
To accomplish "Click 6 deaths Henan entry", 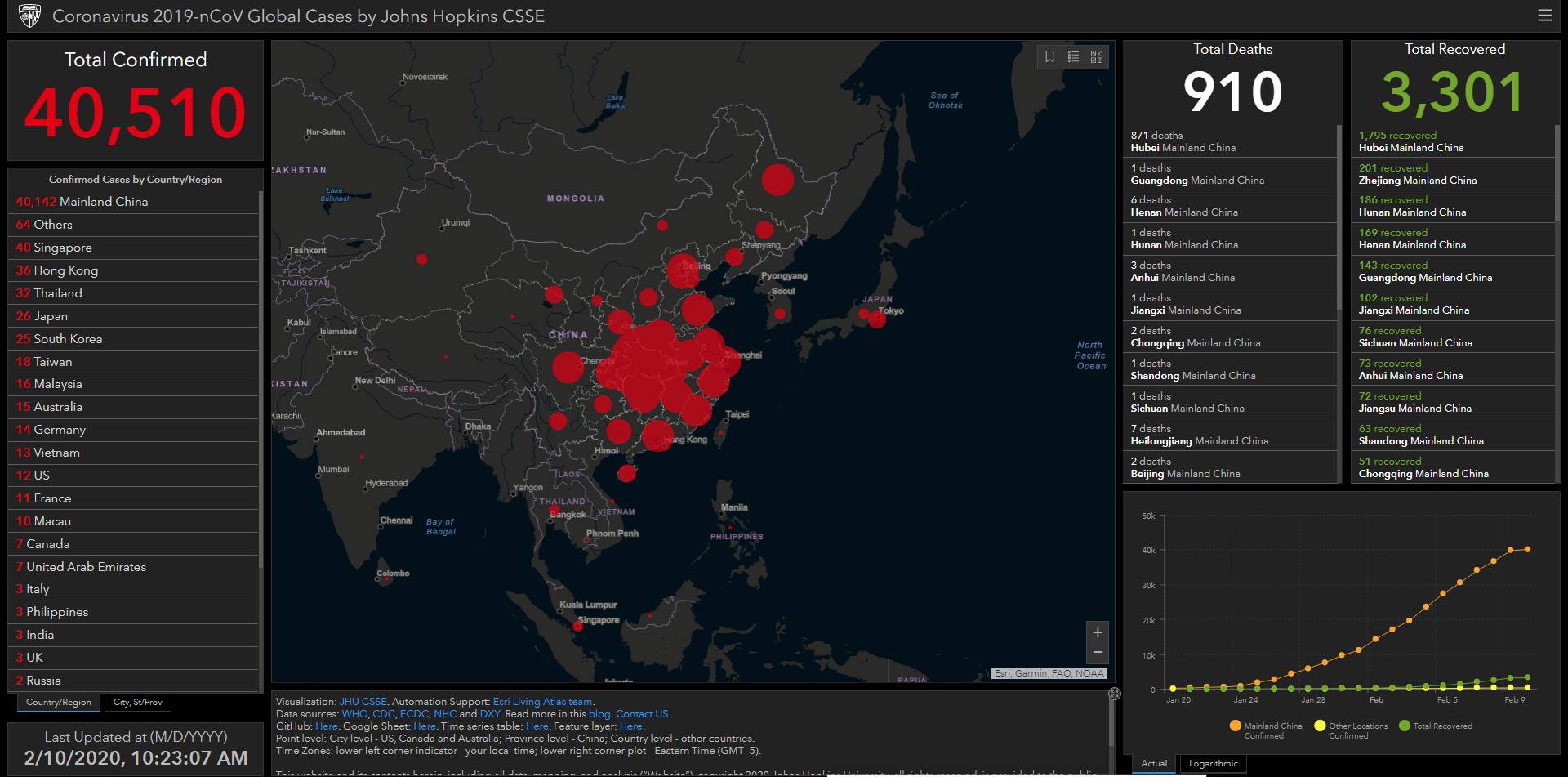I will point(1231,206).
